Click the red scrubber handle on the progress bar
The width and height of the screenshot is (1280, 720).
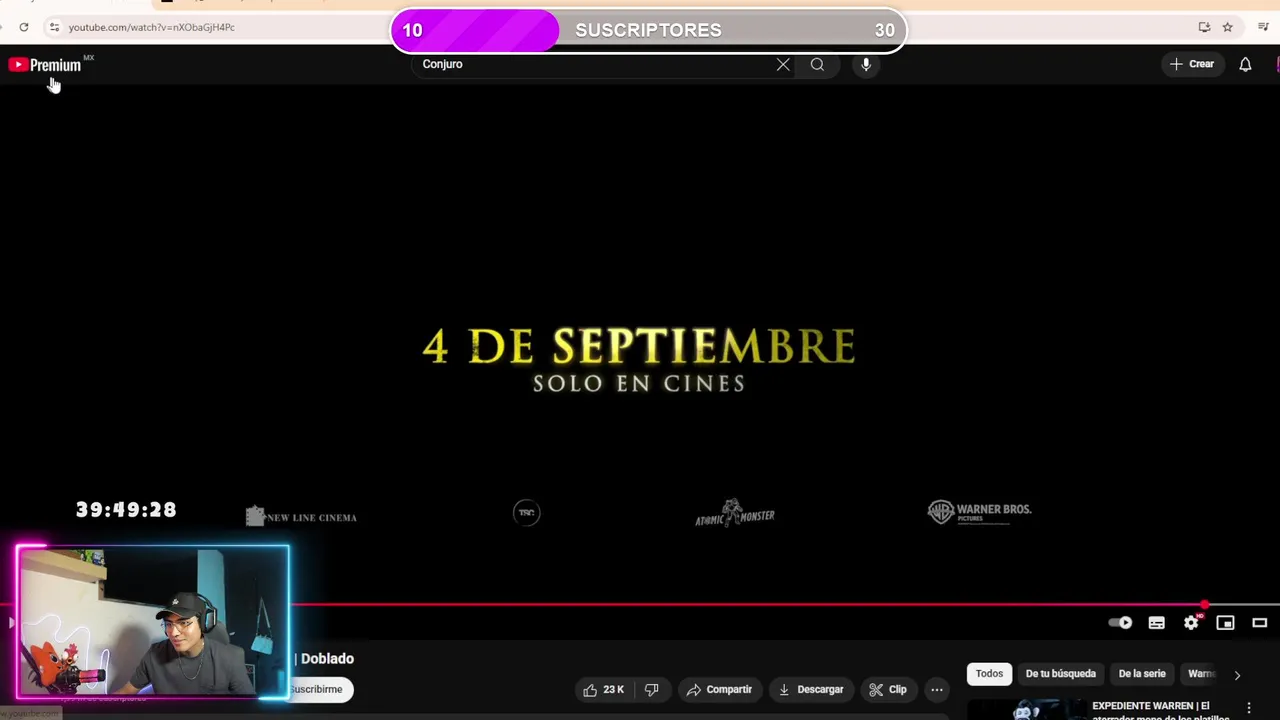(1205, 604)
